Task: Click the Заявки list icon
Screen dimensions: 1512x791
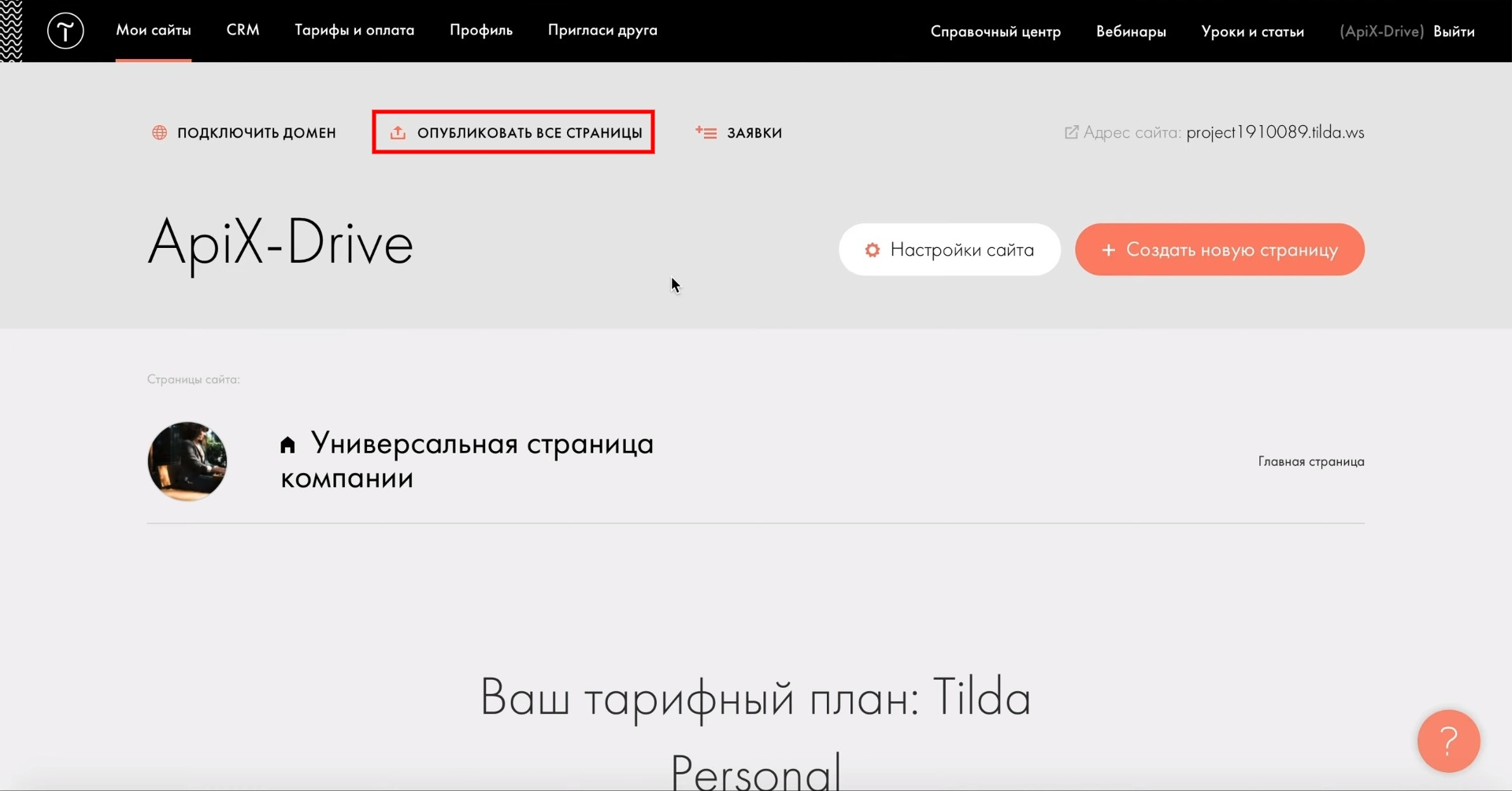Action: point(706,132)
